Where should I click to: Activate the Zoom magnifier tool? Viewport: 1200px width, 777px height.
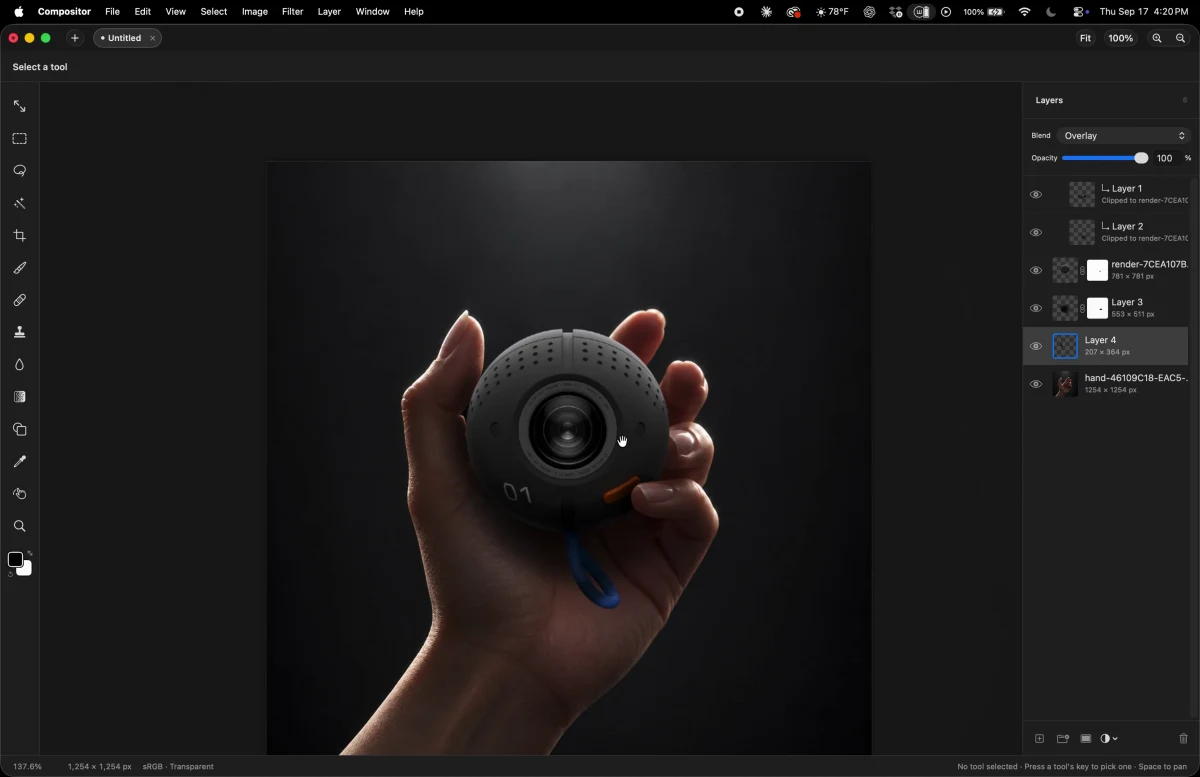coord(19,526)
